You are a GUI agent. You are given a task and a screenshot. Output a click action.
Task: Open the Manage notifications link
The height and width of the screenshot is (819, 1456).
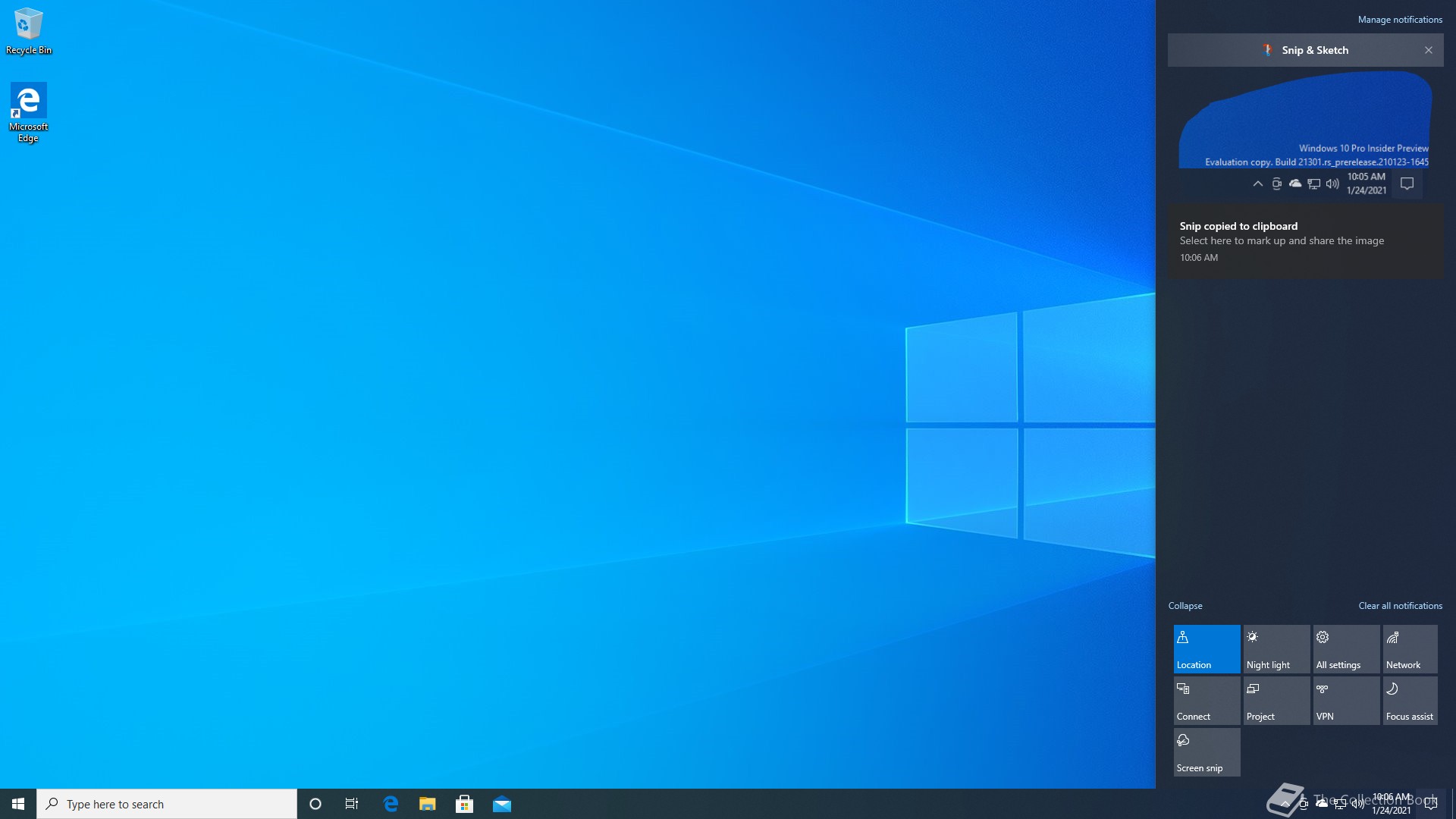[1400, 20]
